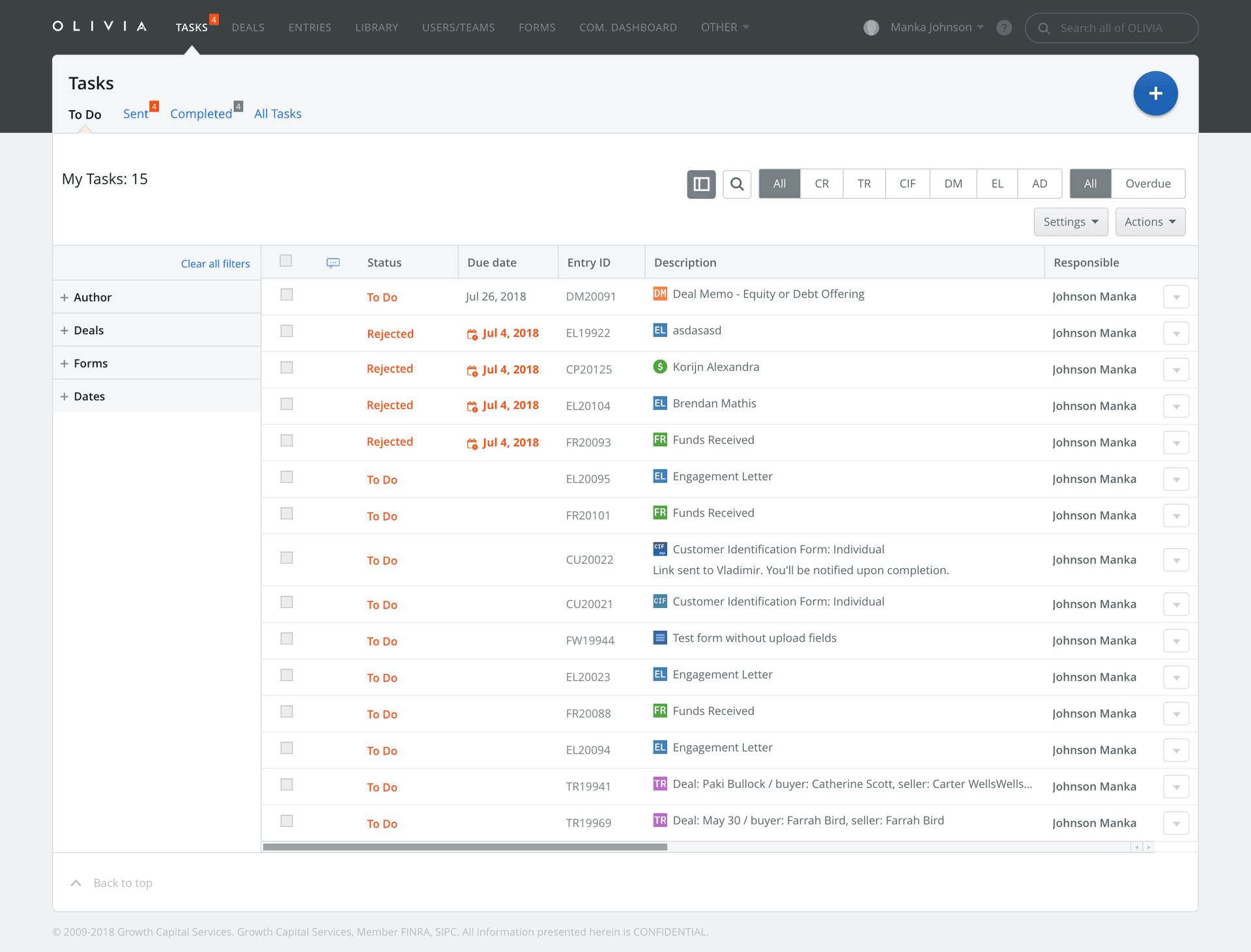Click the horizontal scrollbar under the table

(465, 847)
